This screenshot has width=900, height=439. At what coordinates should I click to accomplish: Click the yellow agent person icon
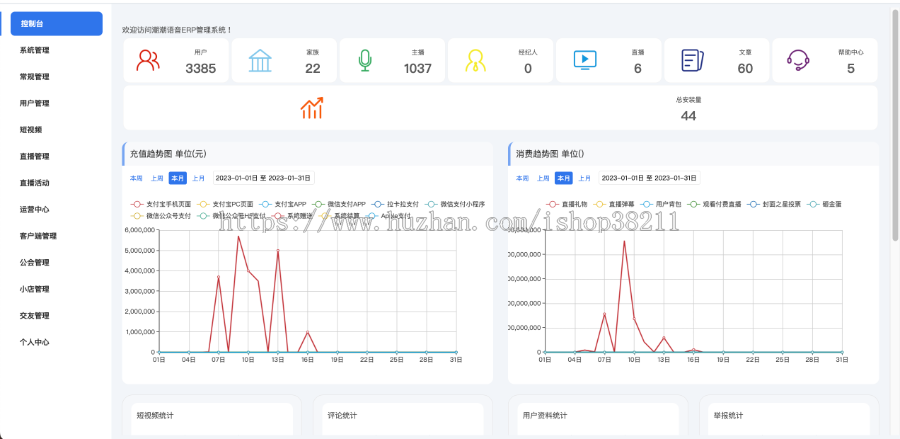475,60
